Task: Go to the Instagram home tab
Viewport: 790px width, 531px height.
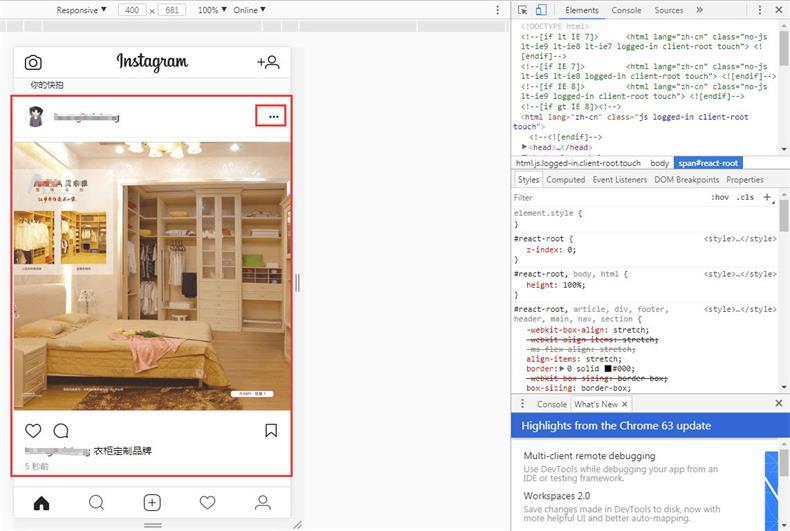Action: point(41,503)
